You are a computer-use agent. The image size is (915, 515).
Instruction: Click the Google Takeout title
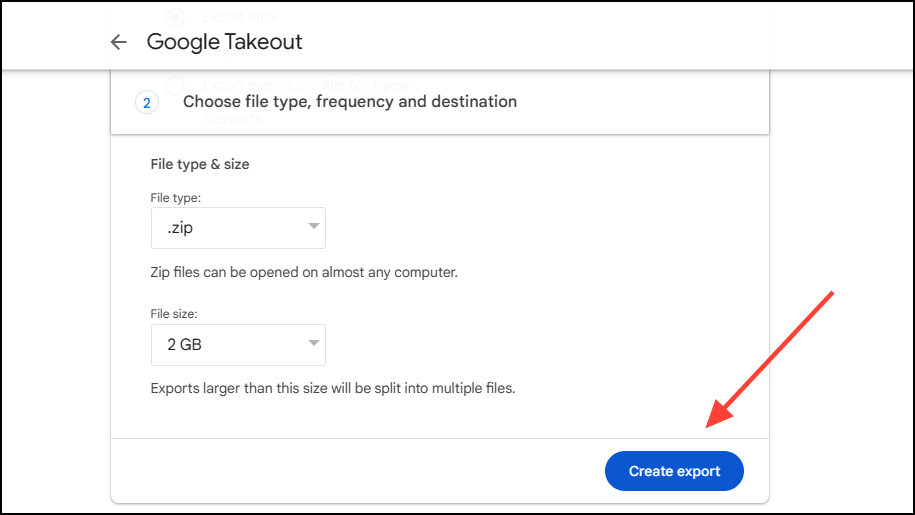click(x=224, y=42)
